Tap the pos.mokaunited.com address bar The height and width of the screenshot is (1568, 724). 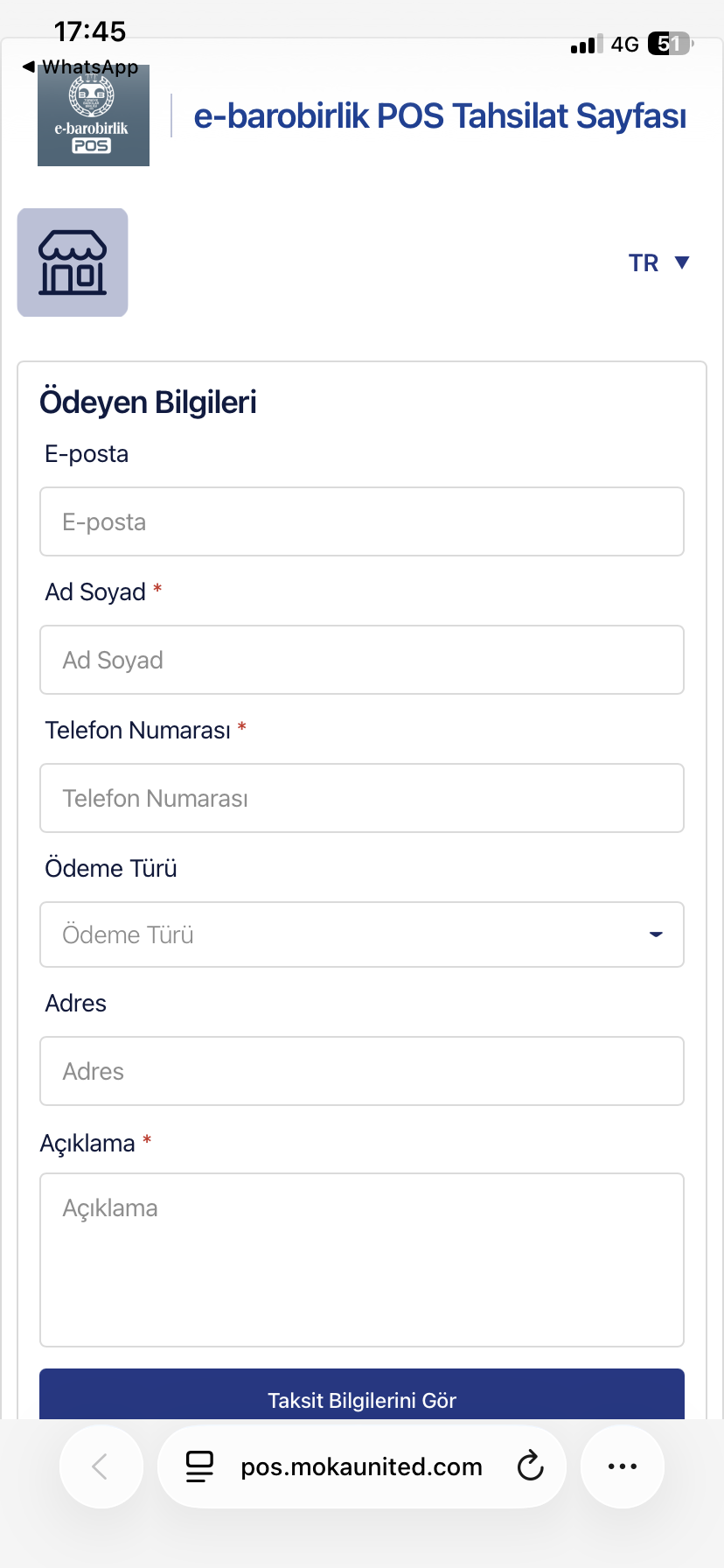click(x=362, y=1466)
